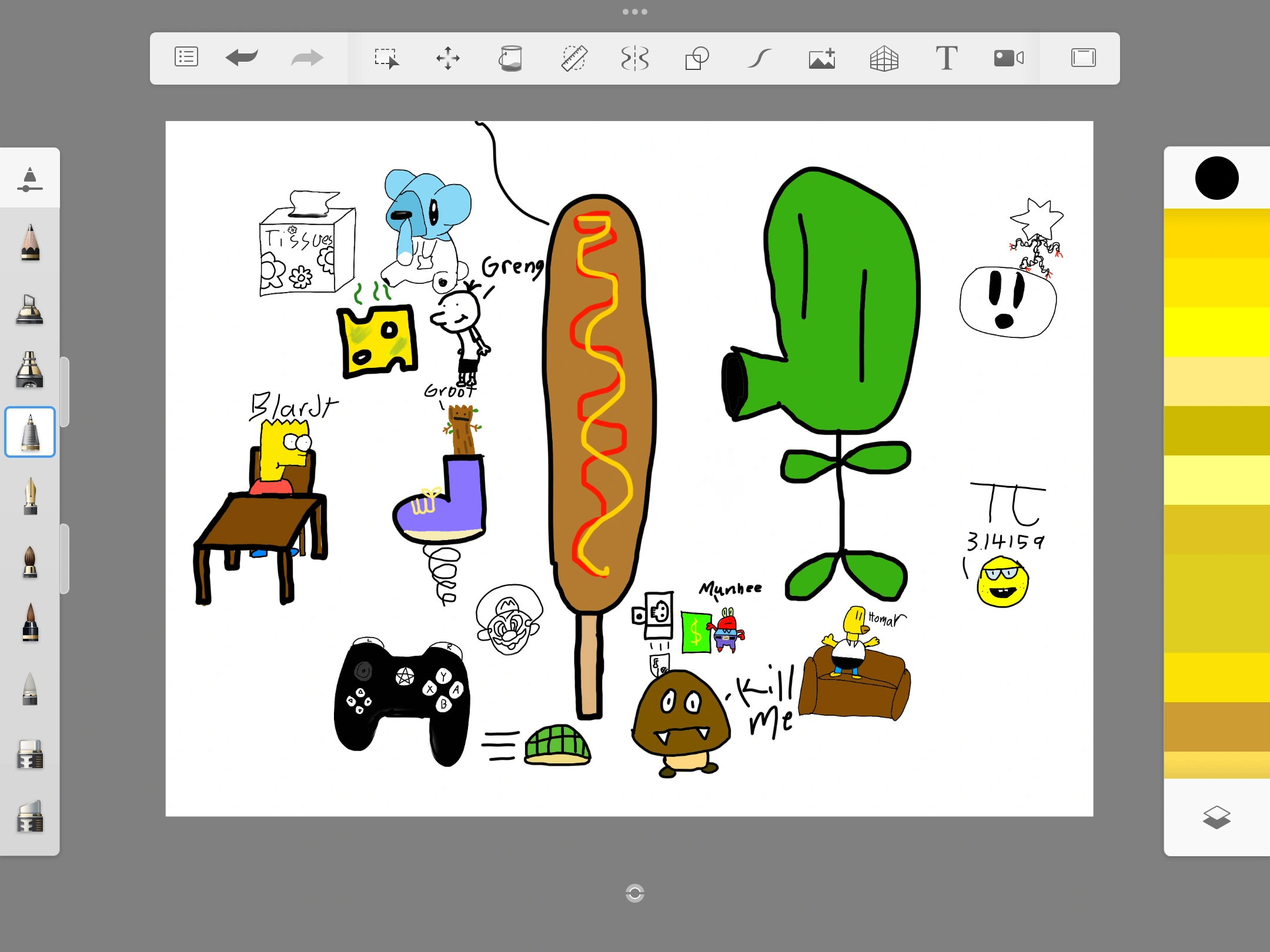Click the redo arrow
Image resolution: width=1270 pixels, height=952 pixels.
point(307,58)
